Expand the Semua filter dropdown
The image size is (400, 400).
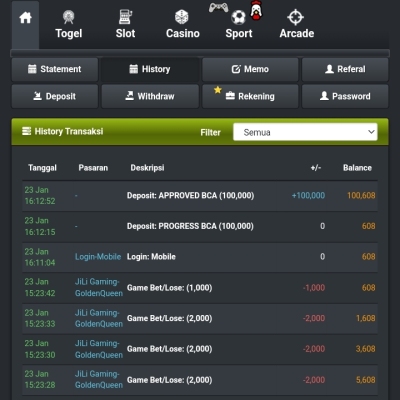305,132
